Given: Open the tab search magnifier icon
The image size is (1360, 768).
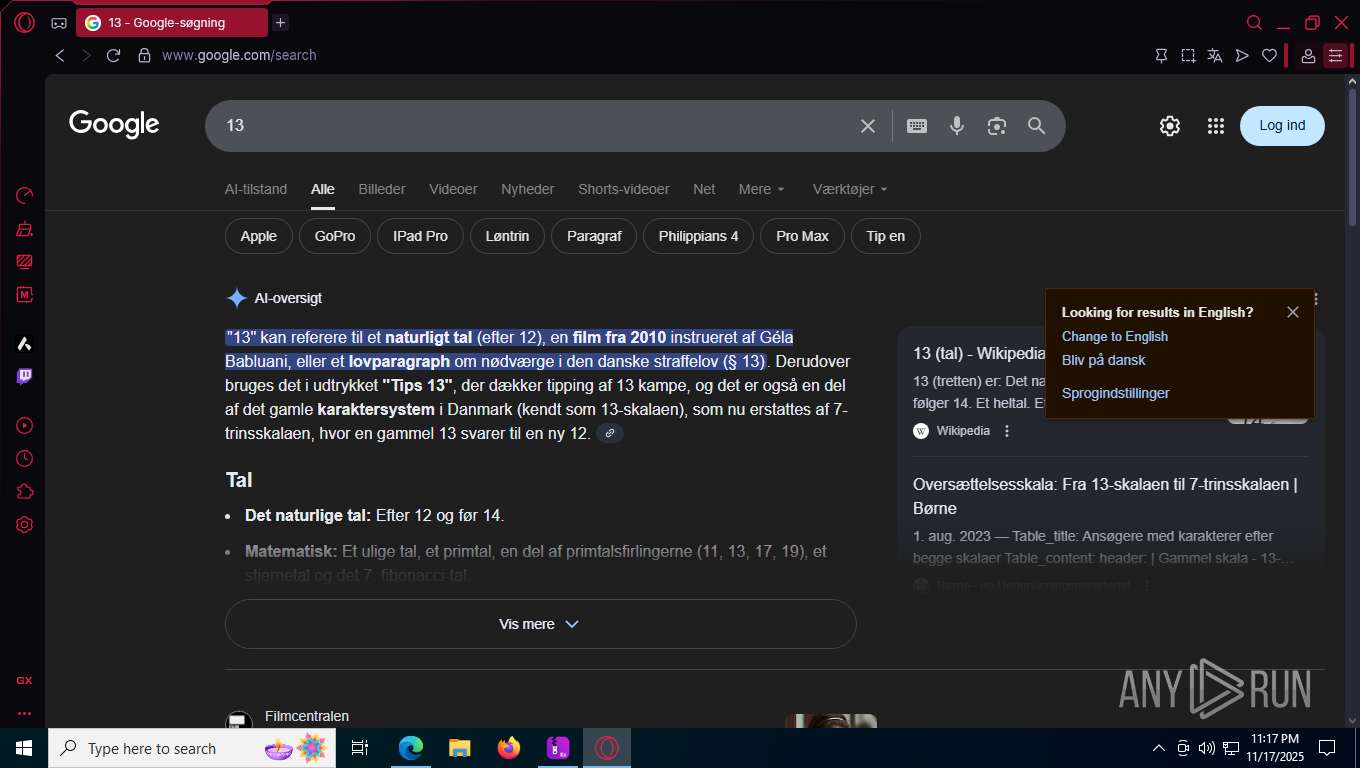Looking at the screenshot, I should 1254,22.
